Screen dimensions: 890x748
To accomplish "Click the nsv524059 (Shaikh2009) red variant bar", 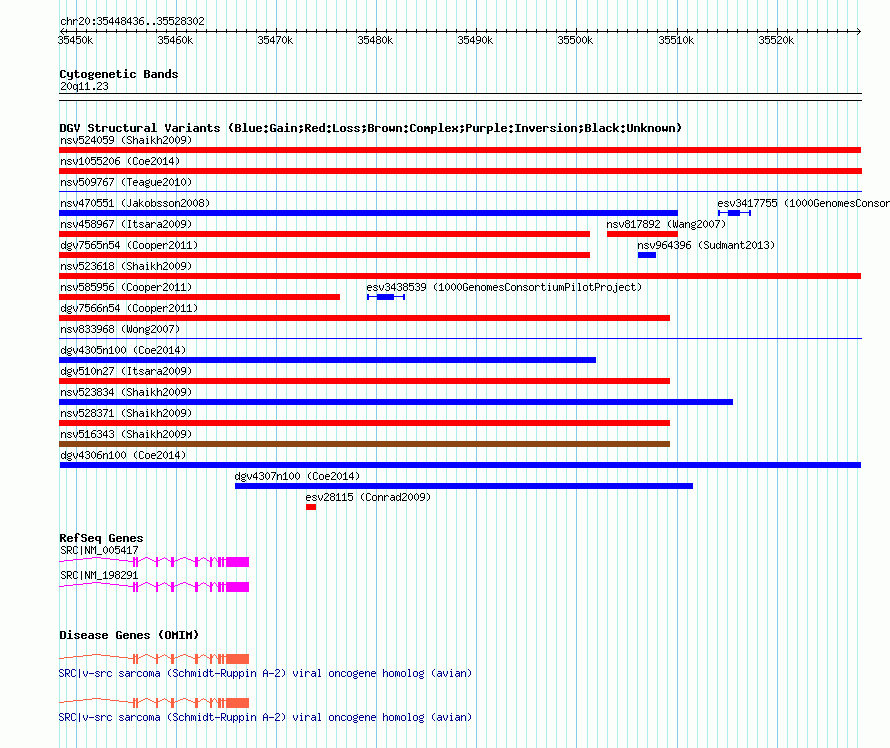I will [x=460, y=150].
